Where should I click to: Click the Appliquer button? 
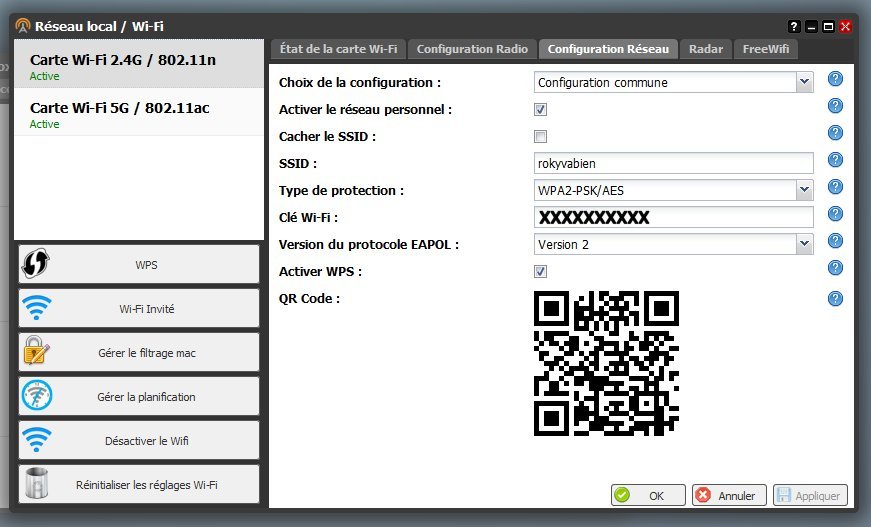coord(810,495)
